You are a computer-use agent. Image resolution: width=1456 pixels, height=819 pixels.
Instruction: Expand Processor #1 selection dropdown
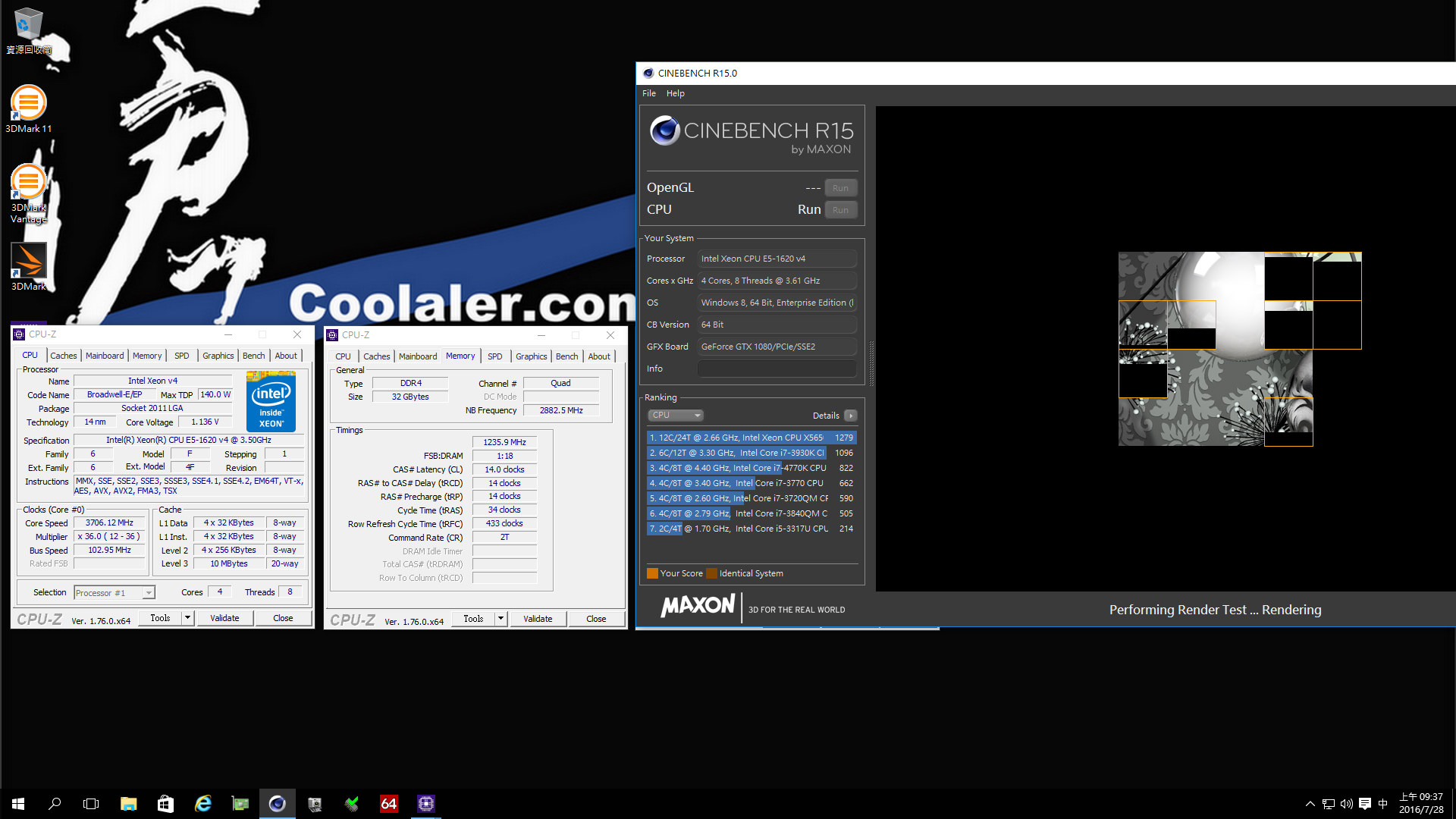coord(115,593)
